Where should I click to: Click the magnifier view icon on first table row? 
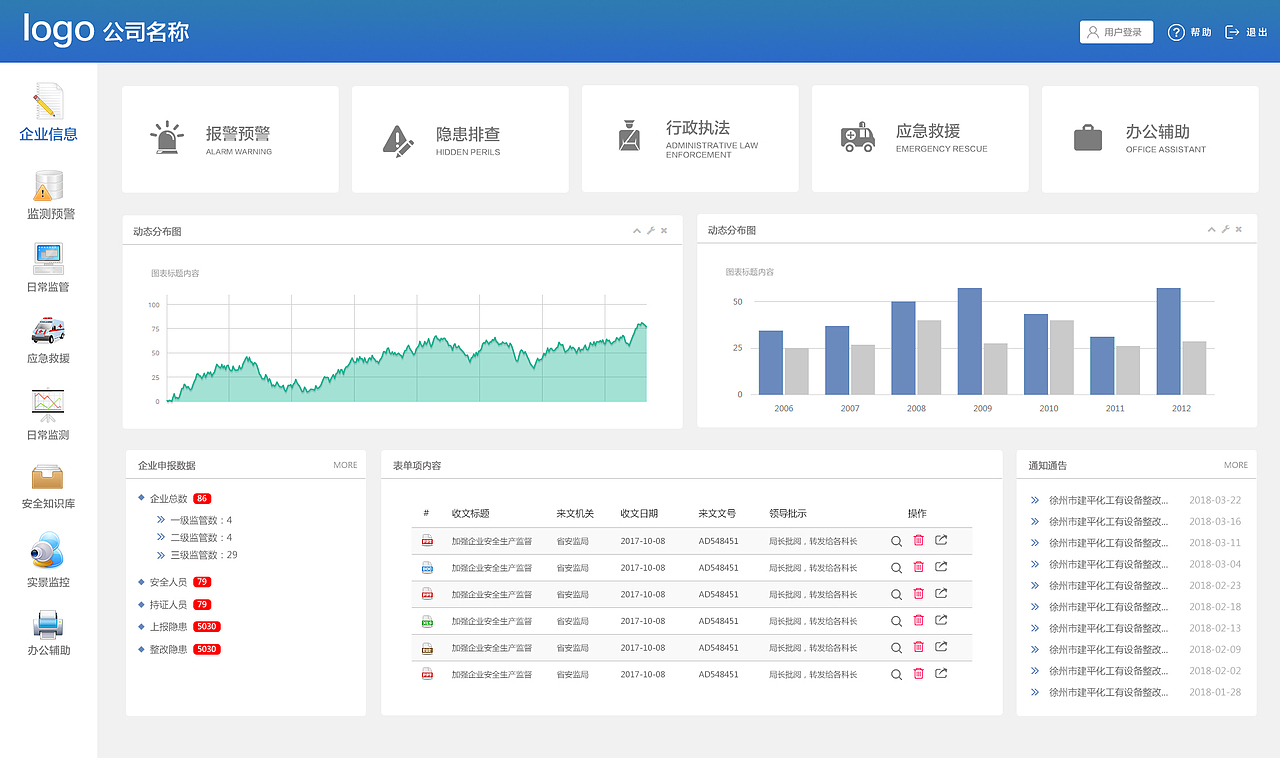point(896,540)
